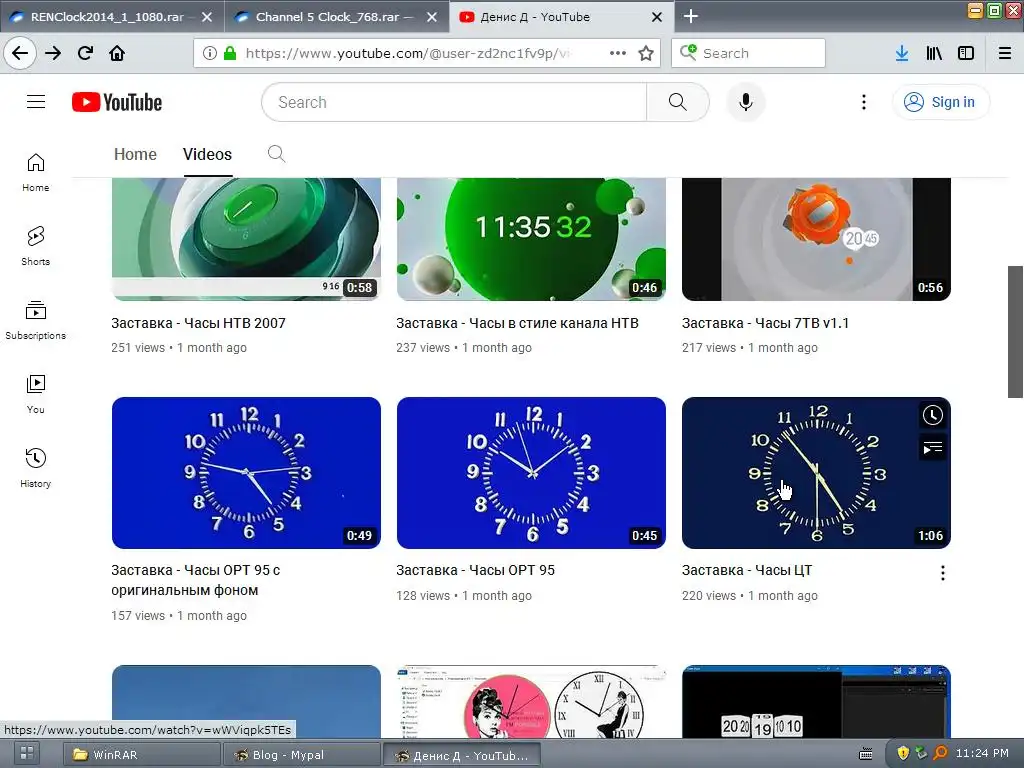Reload the current page

click(85, 53)
